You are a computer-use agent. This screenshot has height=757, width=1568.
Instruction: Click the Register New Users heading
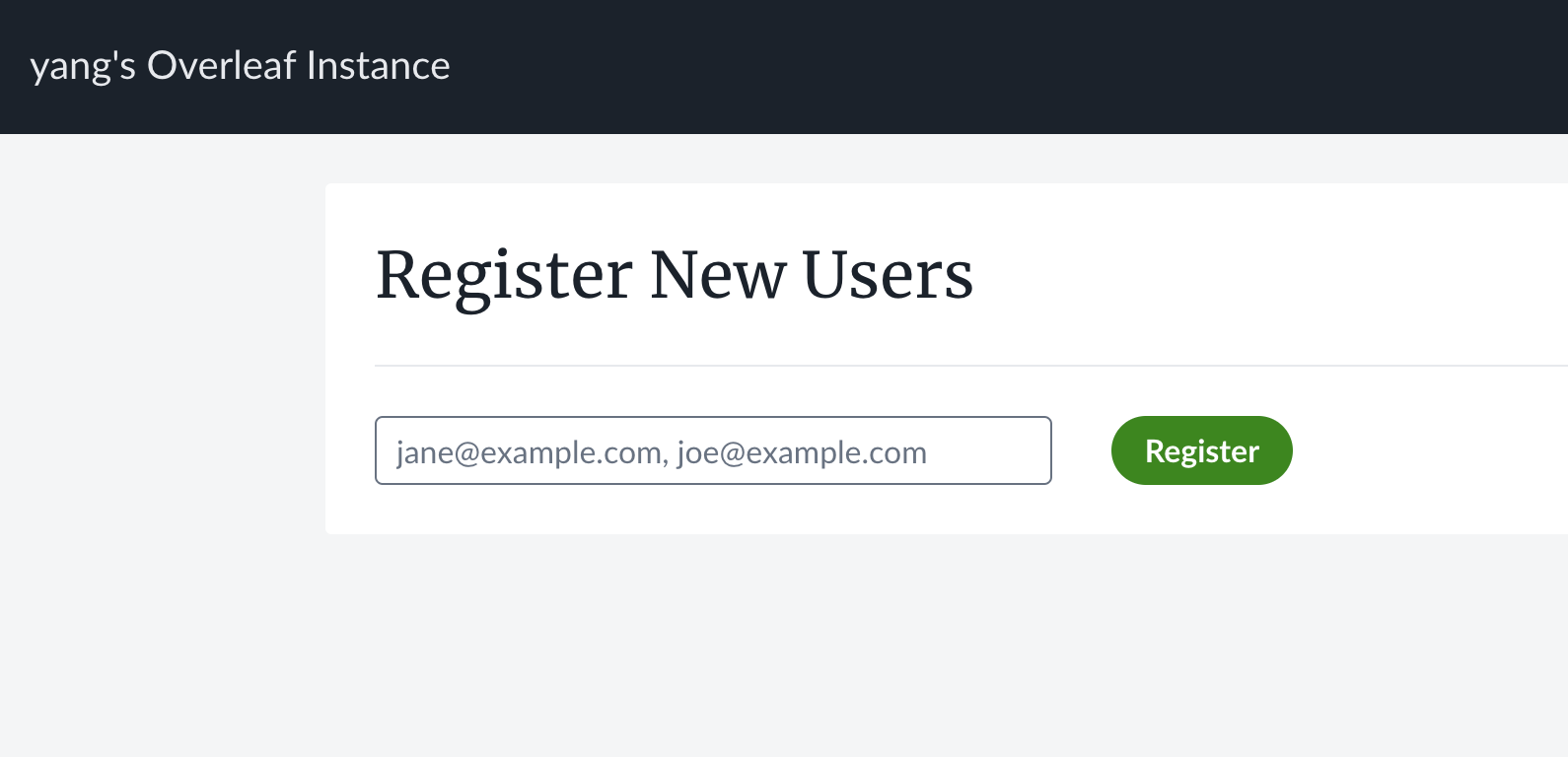click(674, 275)
